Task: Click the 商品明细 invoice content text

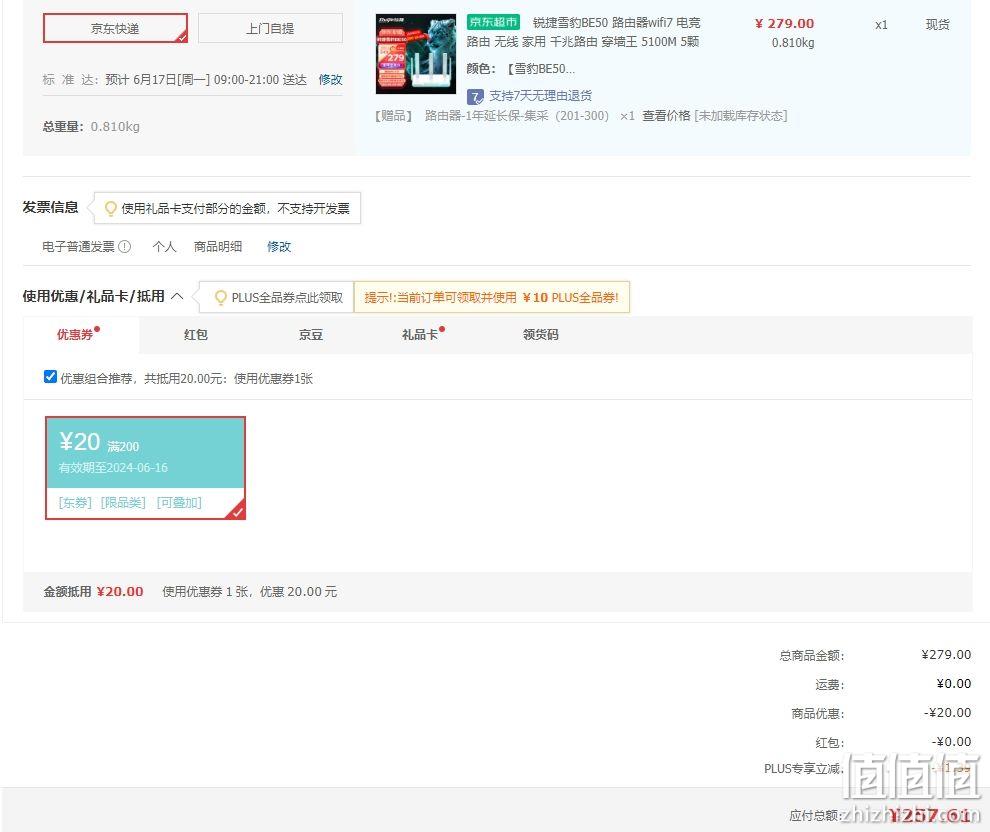Action: (x=218, y=247)
